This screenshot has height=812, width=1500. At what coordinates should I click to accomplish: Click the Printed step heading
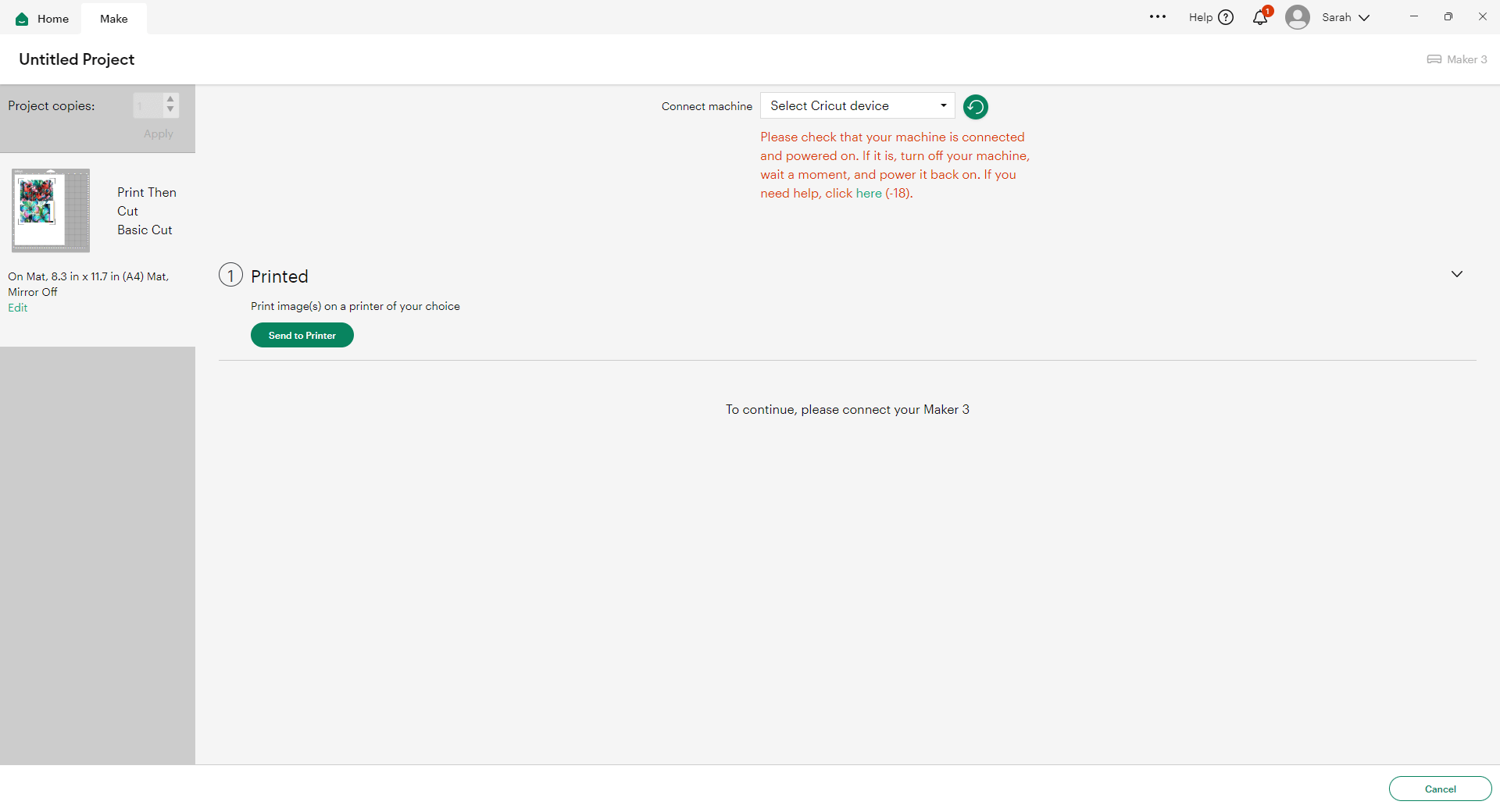pos(280,276)
